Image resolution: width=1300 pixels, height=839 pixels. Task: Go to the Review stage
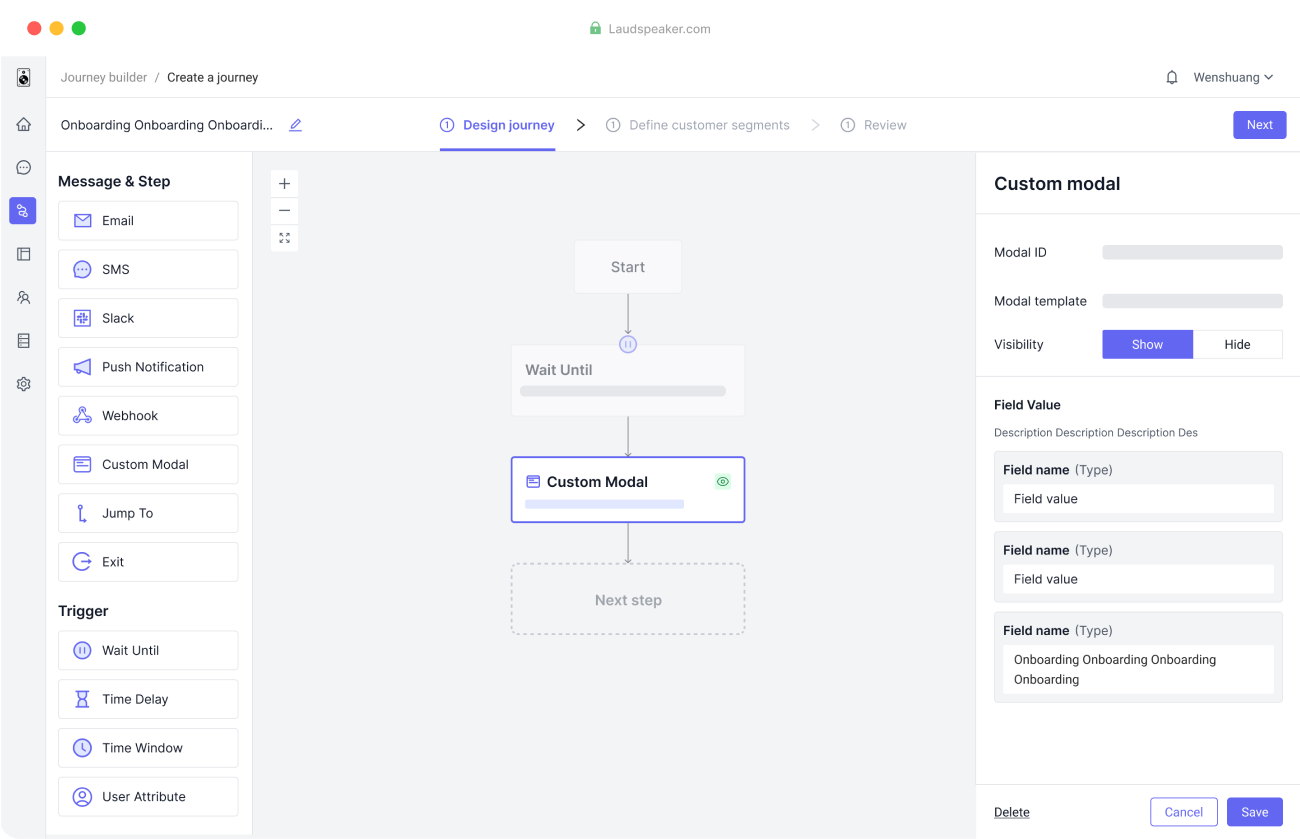pyautogui.click(x=873, y=124)
